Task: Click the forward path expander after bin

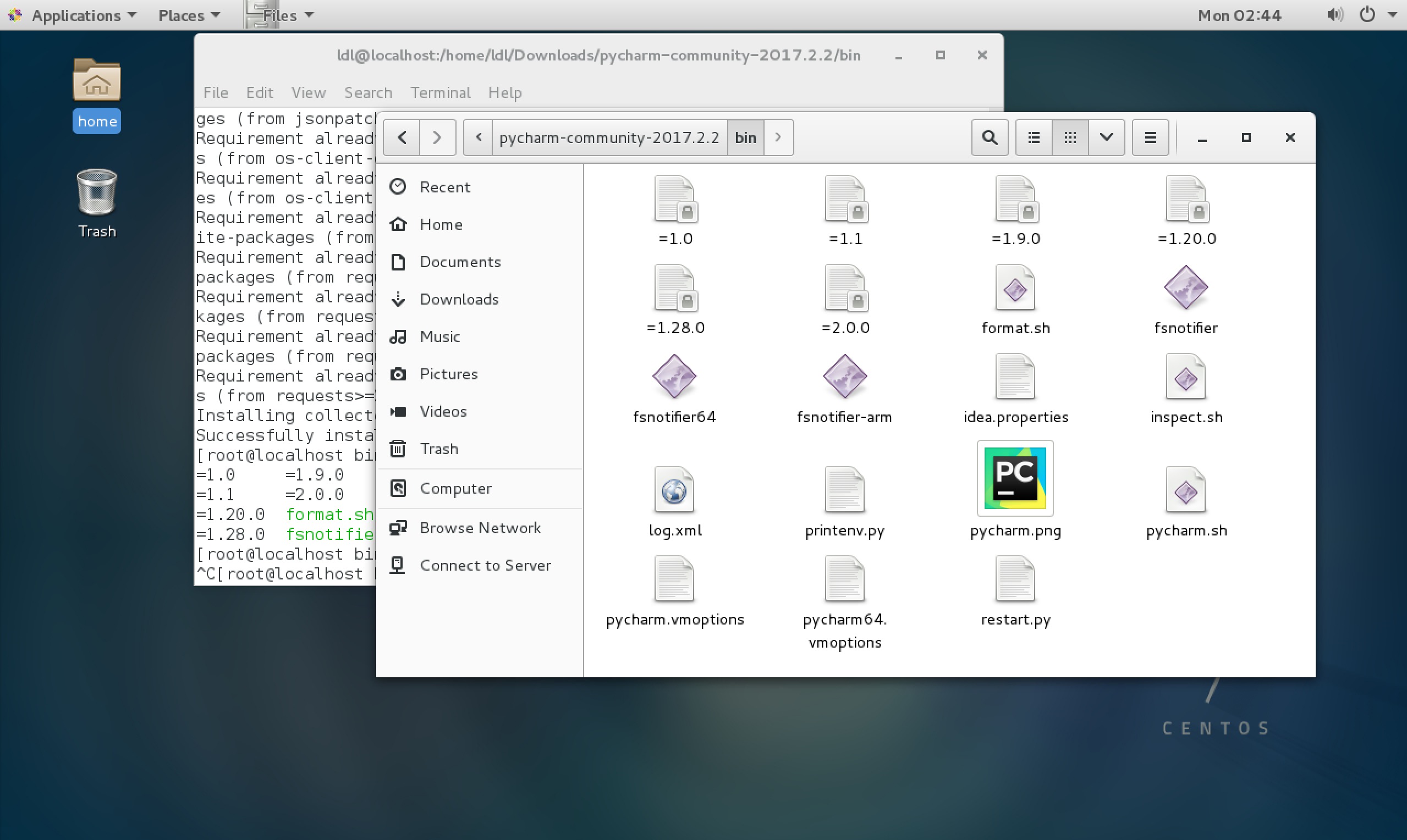Action: click(x=778, y=137)
